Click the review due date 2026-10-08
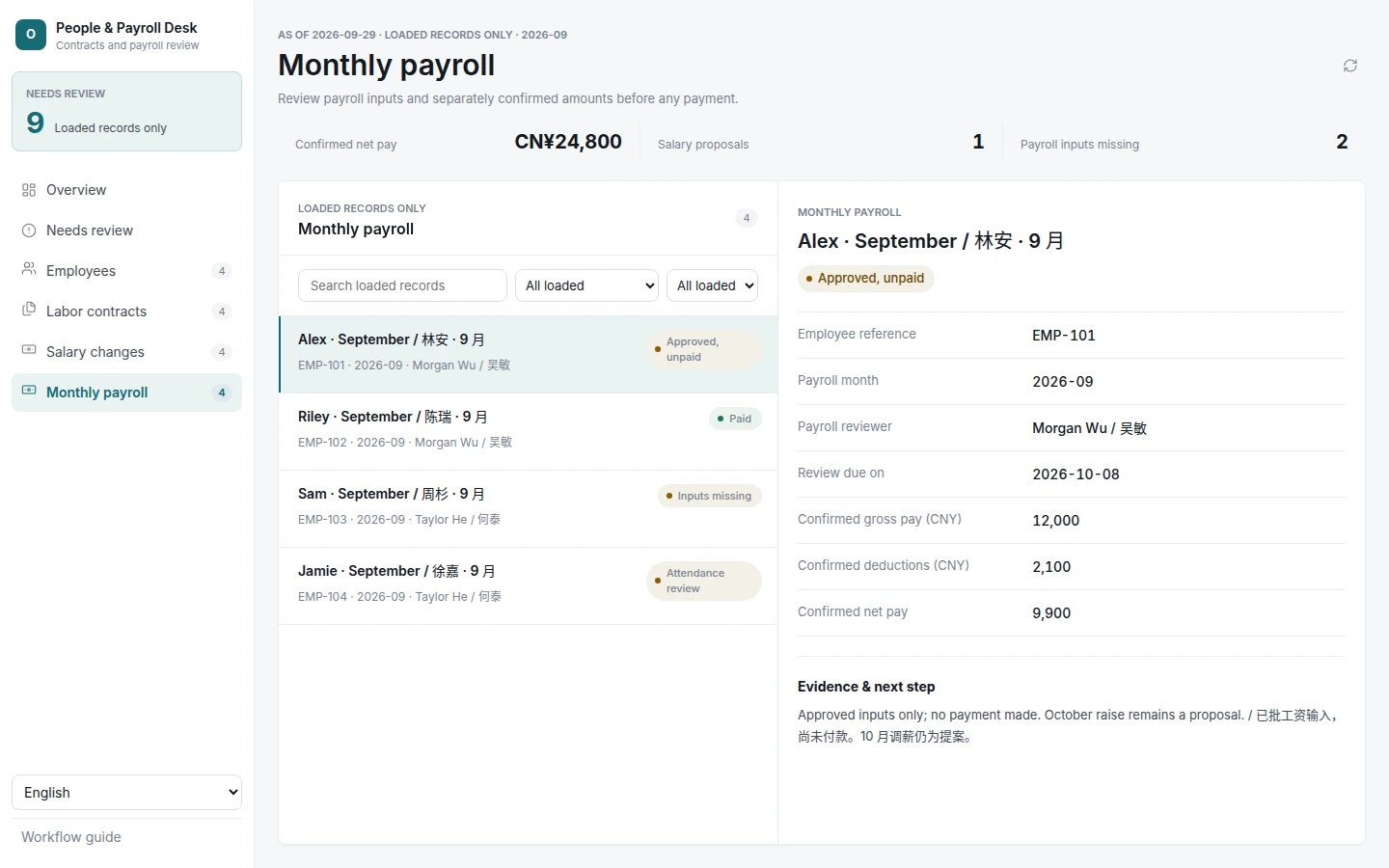The height and width of the screenshot is (868, 1389). (1076, 475)
